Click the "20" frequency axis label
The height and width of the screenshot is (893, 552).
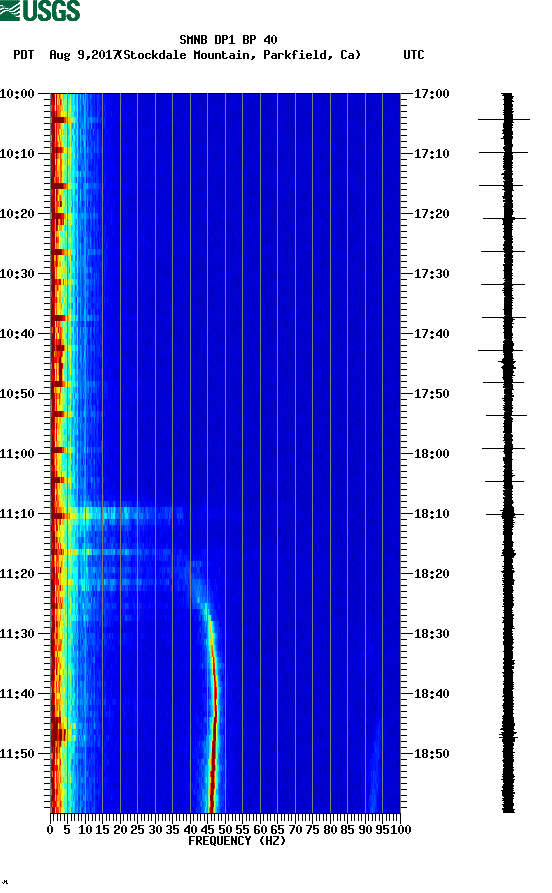[x=120, y=830]
